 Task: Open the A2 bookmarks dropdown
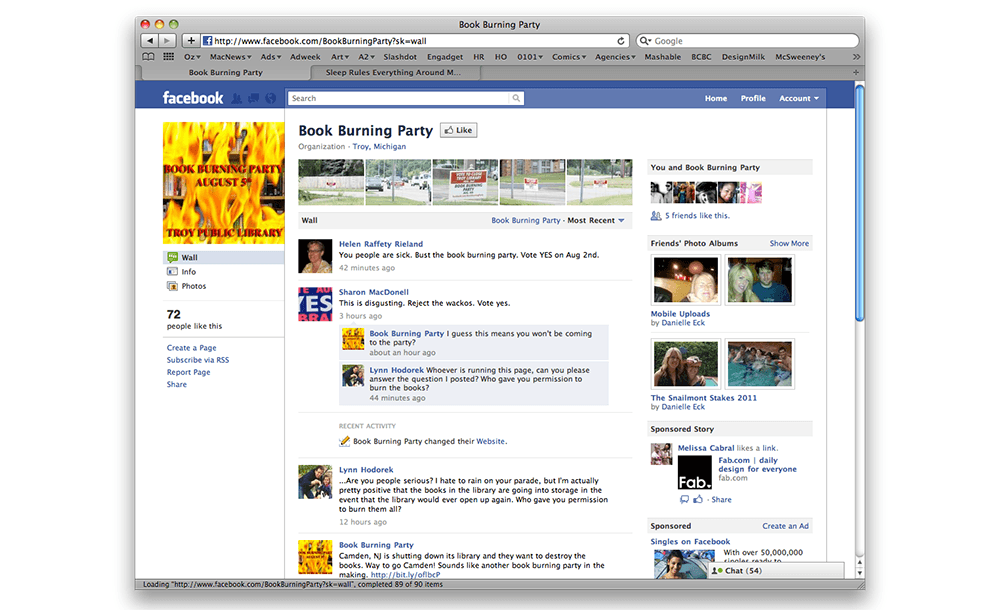click(x=366, y=57)
